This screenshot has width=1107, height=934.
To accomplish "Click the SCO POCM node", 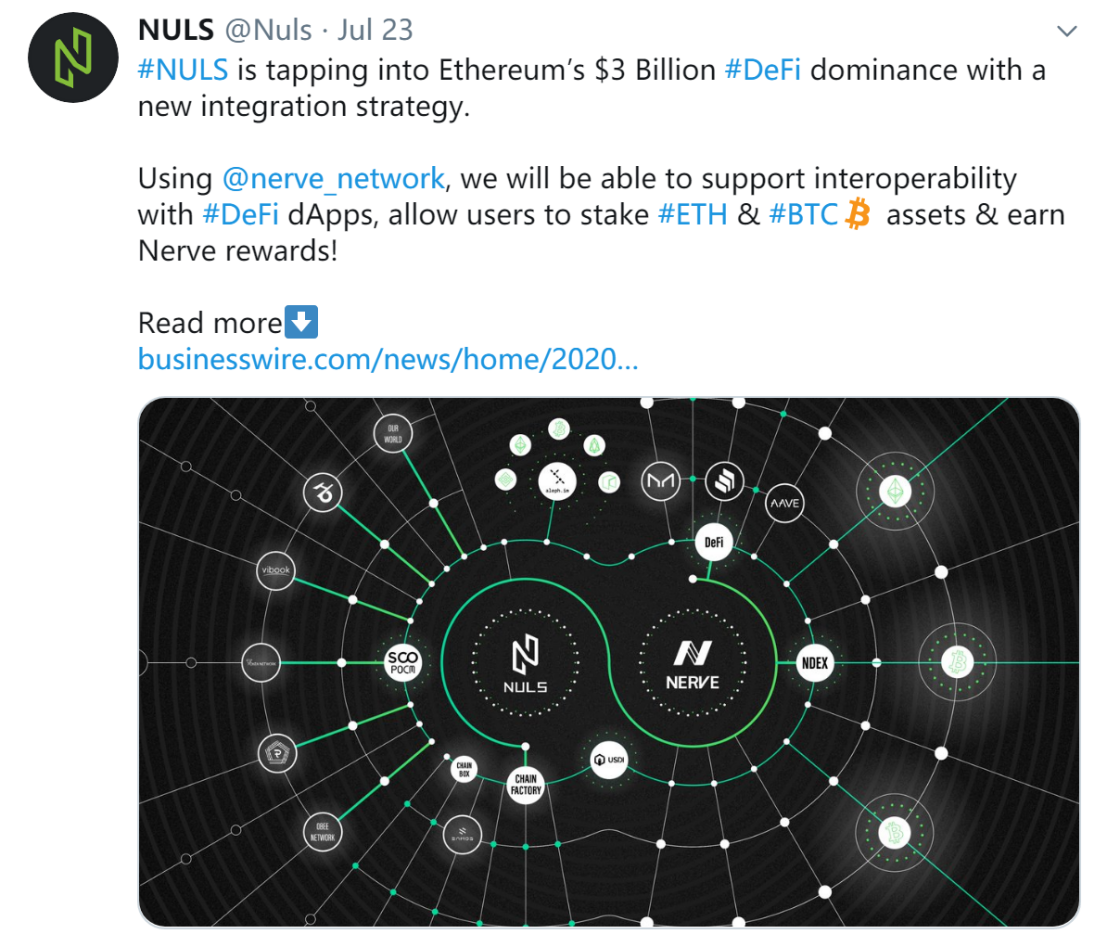I will coord(403,662).
